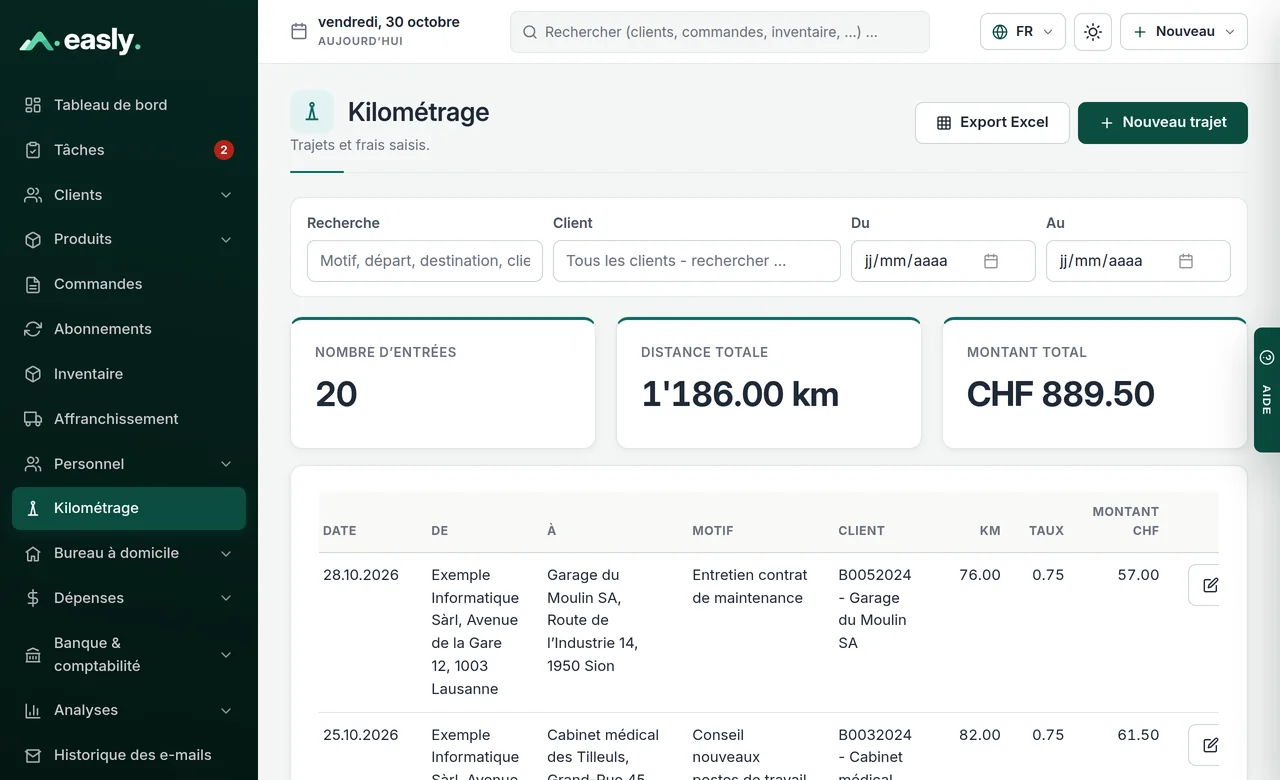Click the calendar icon beside today's date
This screenshot has width=1280, height=780.
pyautogui.click(x=299, y=31)
